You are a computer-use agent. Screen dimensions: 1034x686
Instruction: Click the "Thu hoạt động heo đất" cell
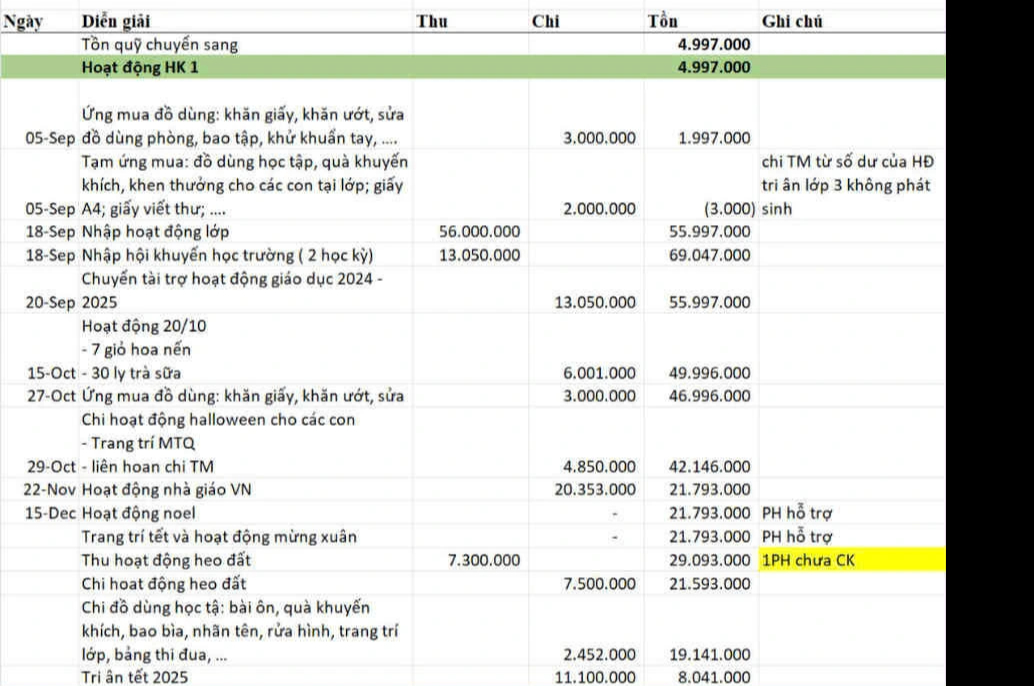164,561
